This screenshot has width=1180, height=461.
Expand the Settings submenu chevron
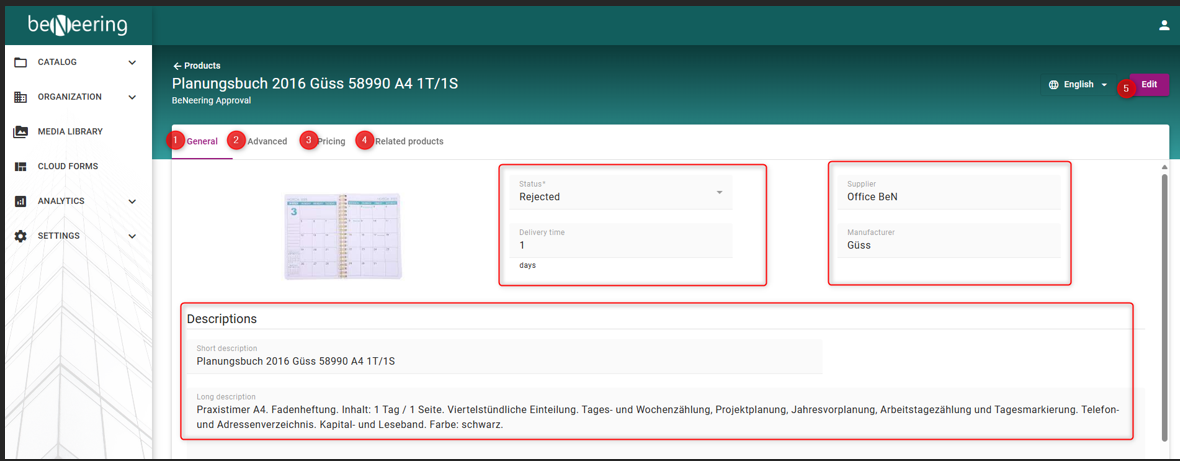132,236
